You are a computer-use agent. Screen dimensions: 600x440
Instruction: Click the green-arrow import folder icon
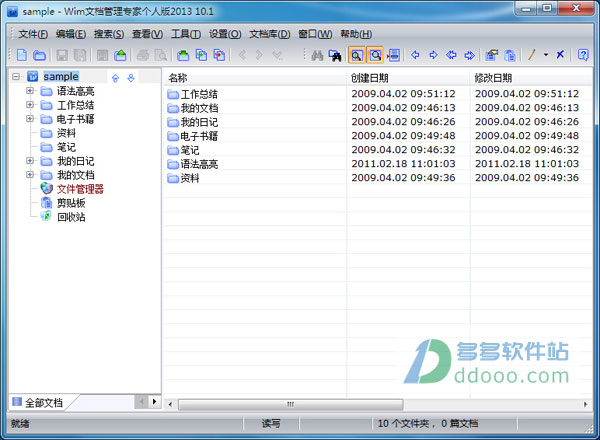tap(183, 55)
